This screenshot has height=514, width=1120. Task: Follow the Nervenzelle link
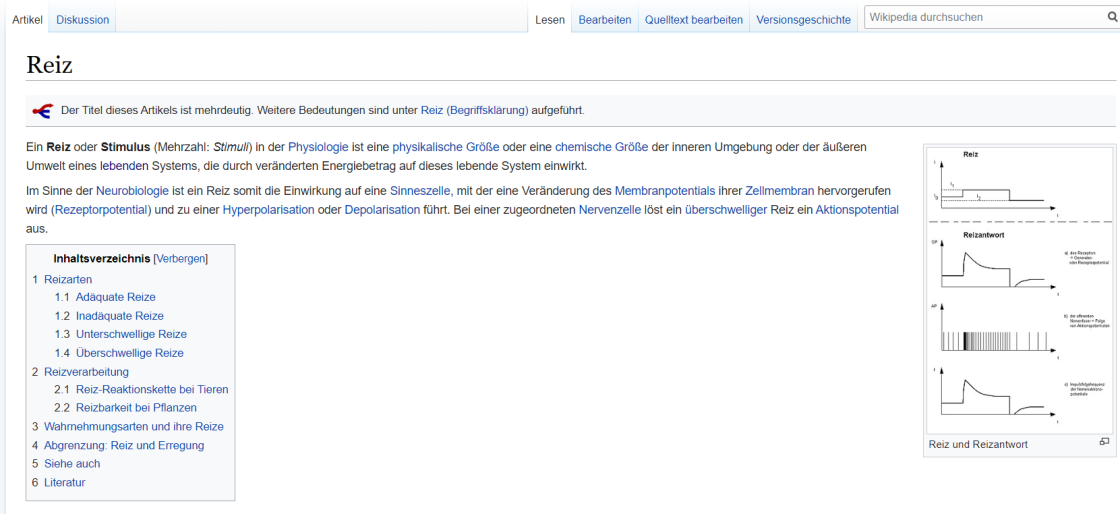[609, 211]
